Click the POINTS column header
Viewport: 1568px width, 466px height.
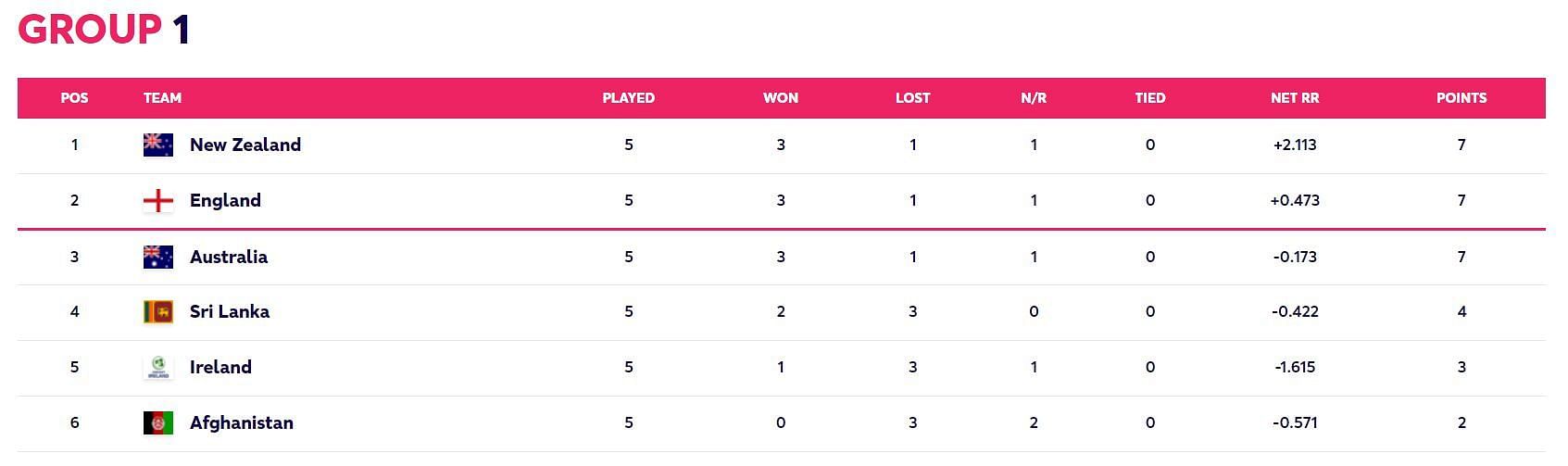(x=1461, y=97)
